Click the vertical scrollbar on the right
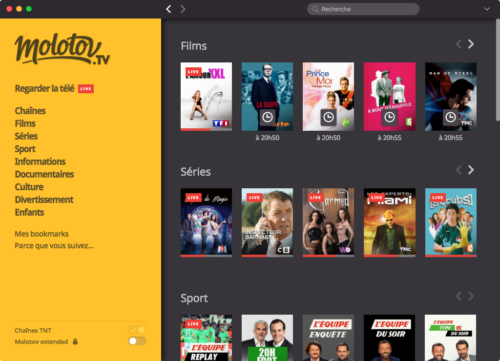Screen dimensions: 500x361 [497, 70]
